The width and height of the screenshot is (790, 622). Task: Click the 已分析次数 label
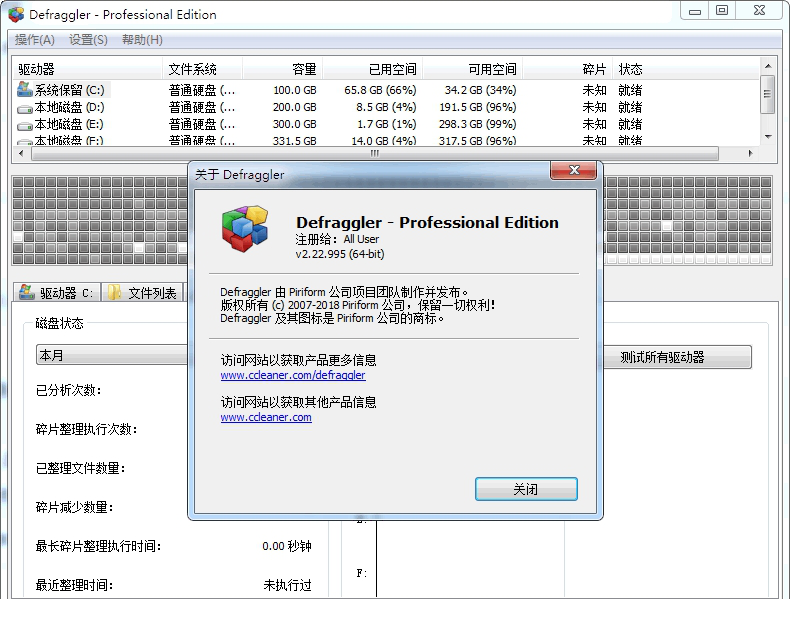[x=69, y=390]
